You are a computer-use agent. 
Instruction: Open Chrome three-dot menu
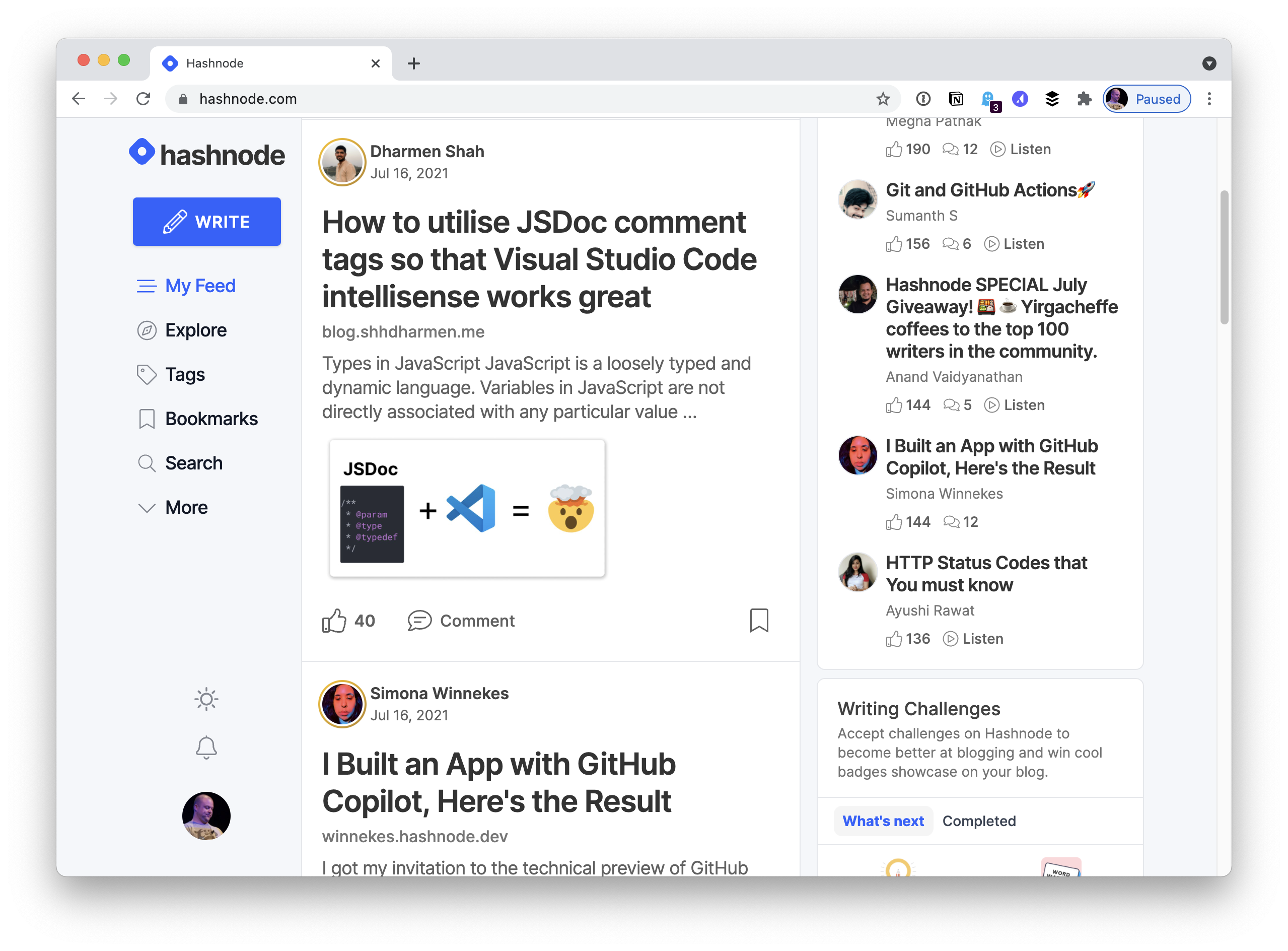(x=1209, y=99)
